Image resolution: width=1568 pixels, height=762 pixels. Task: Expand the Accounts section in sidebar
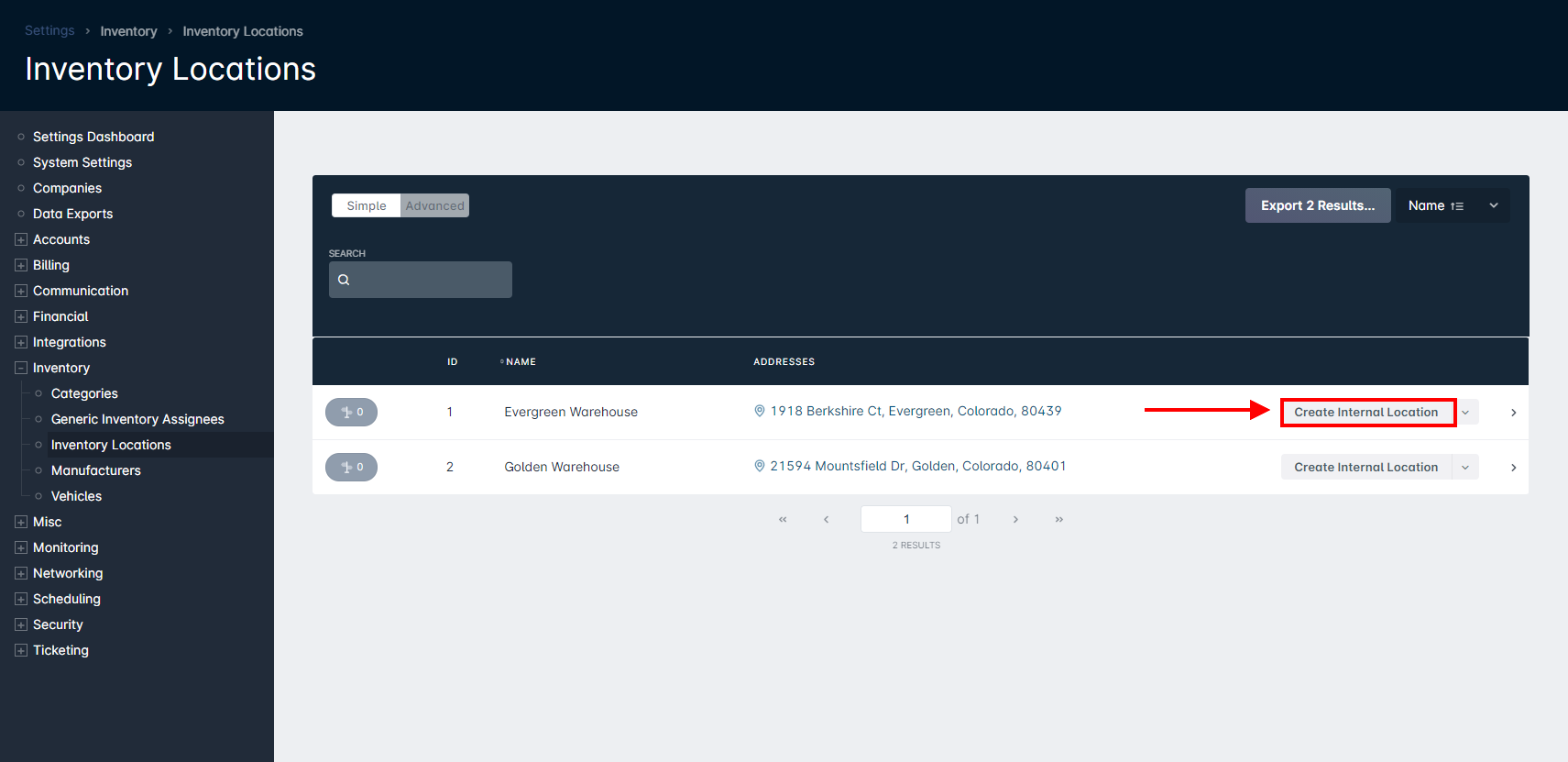tap(21, 239)
